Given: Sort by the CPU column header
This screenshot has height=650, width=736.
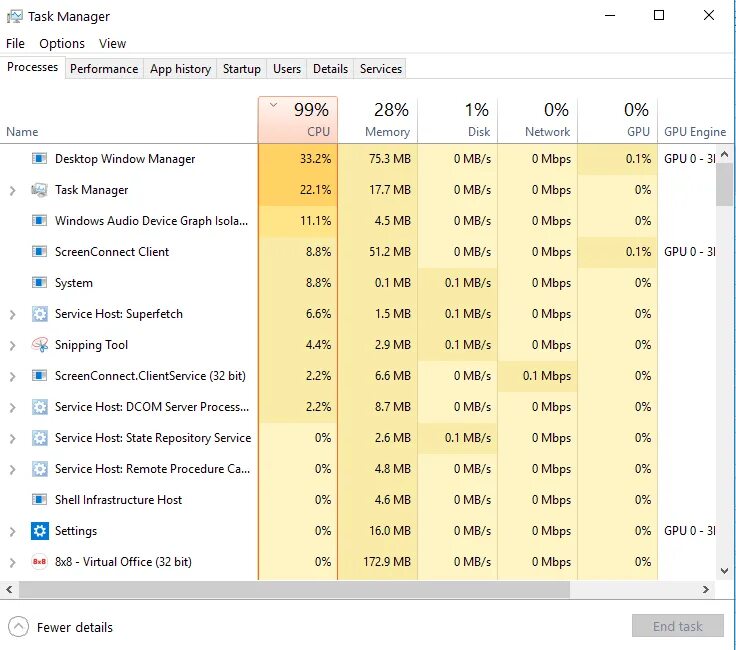Looking at the screenshot, I should (x=298, y=120).
